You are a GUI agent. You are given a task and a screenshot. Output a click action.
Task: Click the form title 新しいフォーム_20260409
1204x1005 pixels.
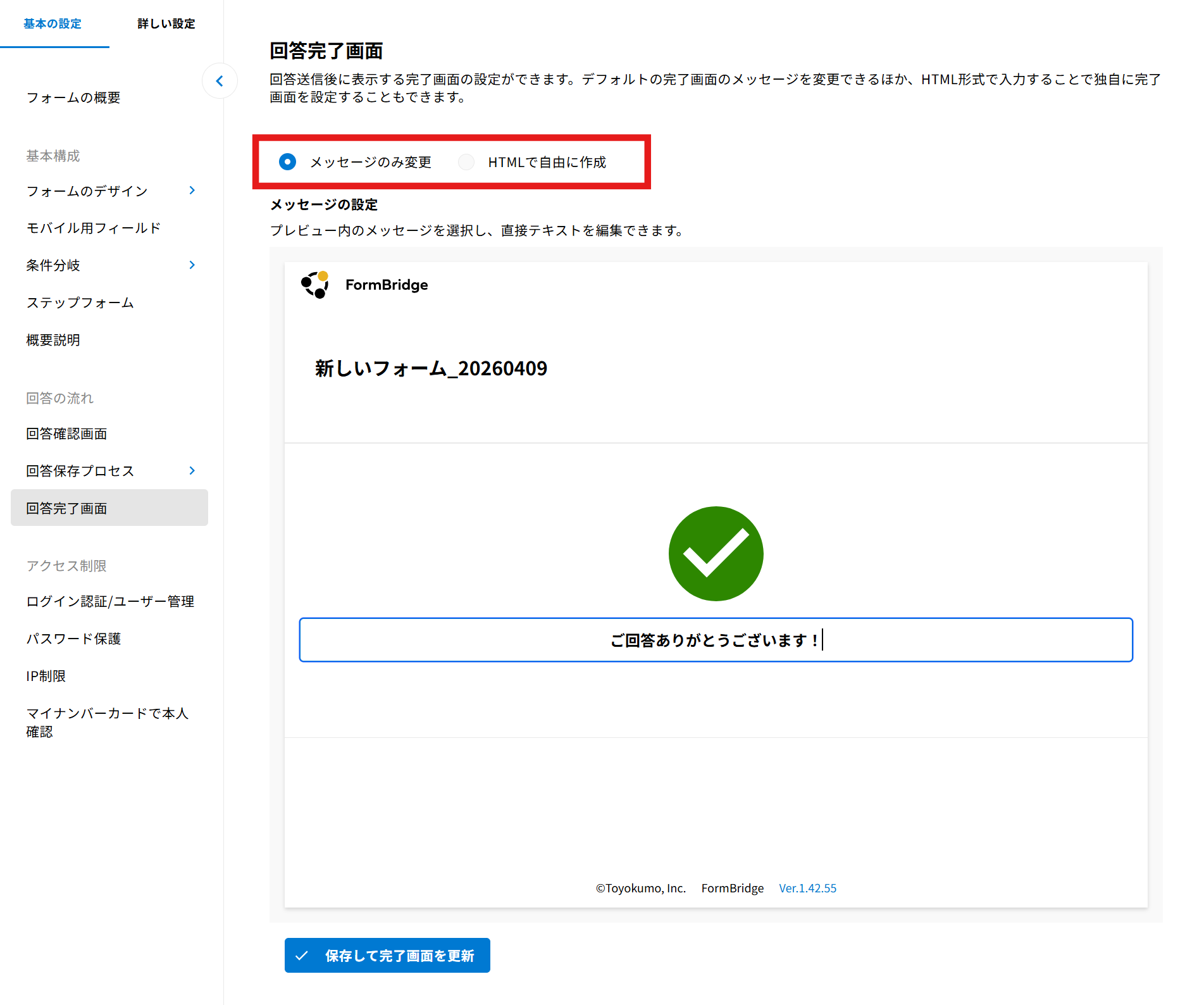tap(431, 368)
